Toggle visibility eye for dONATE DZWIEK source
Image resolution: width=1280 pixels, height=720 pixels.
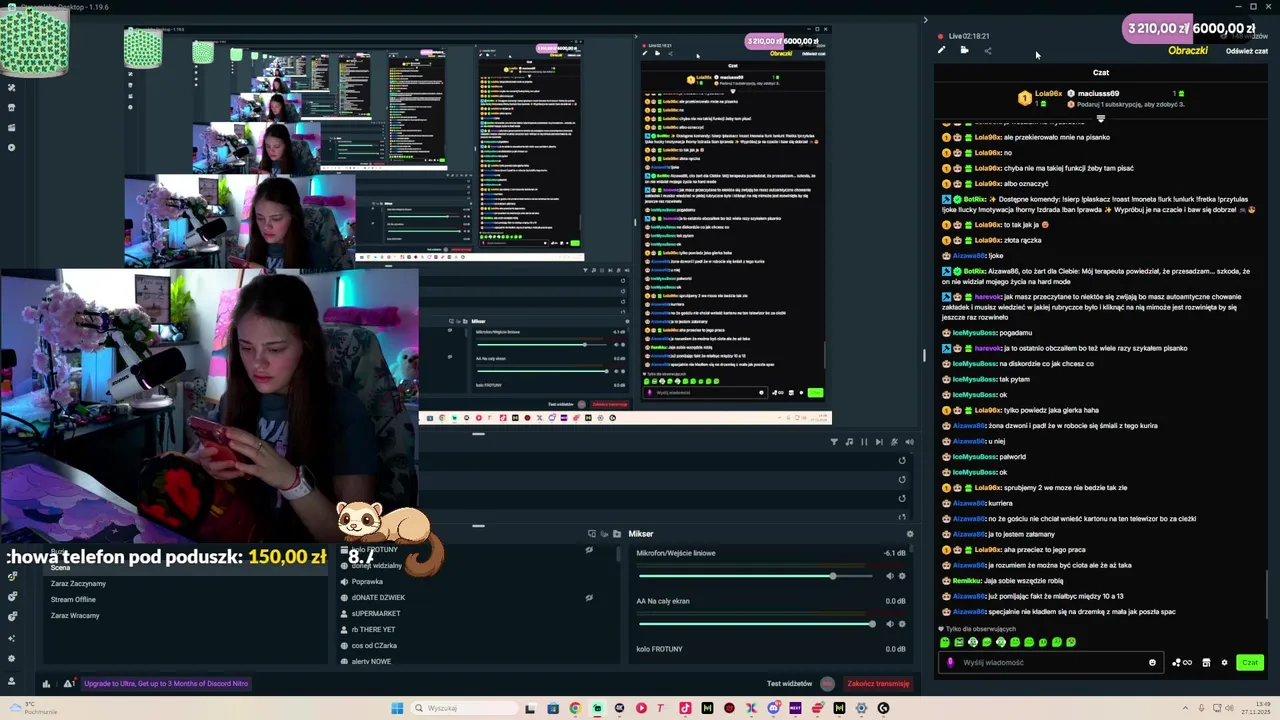(589, 598)
